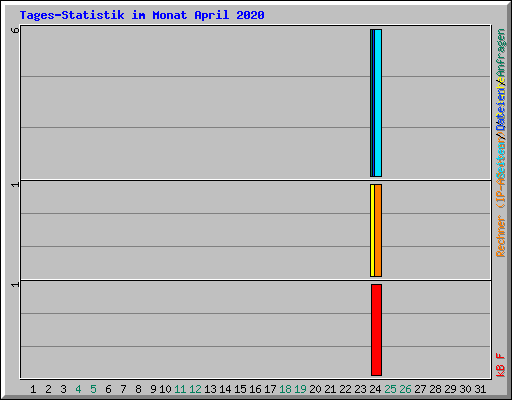Screen dimensions: 512x400
Task: Select day label 4 on the axis
Action: [78, 389]
